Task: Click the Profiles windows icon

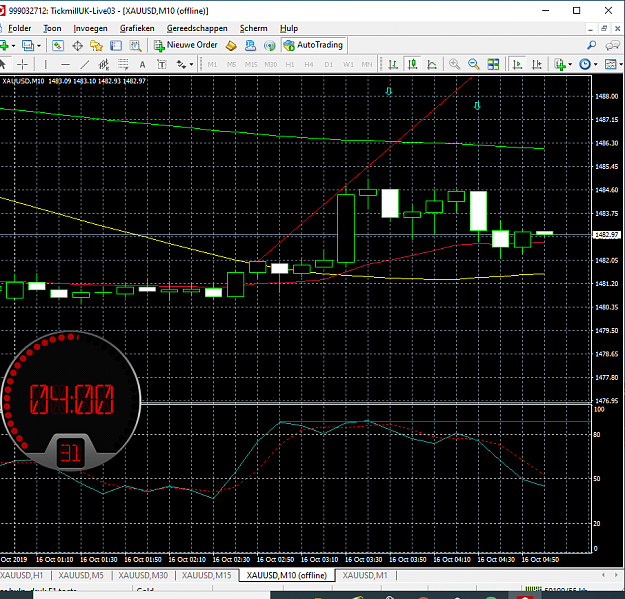Action: [28, 45]
